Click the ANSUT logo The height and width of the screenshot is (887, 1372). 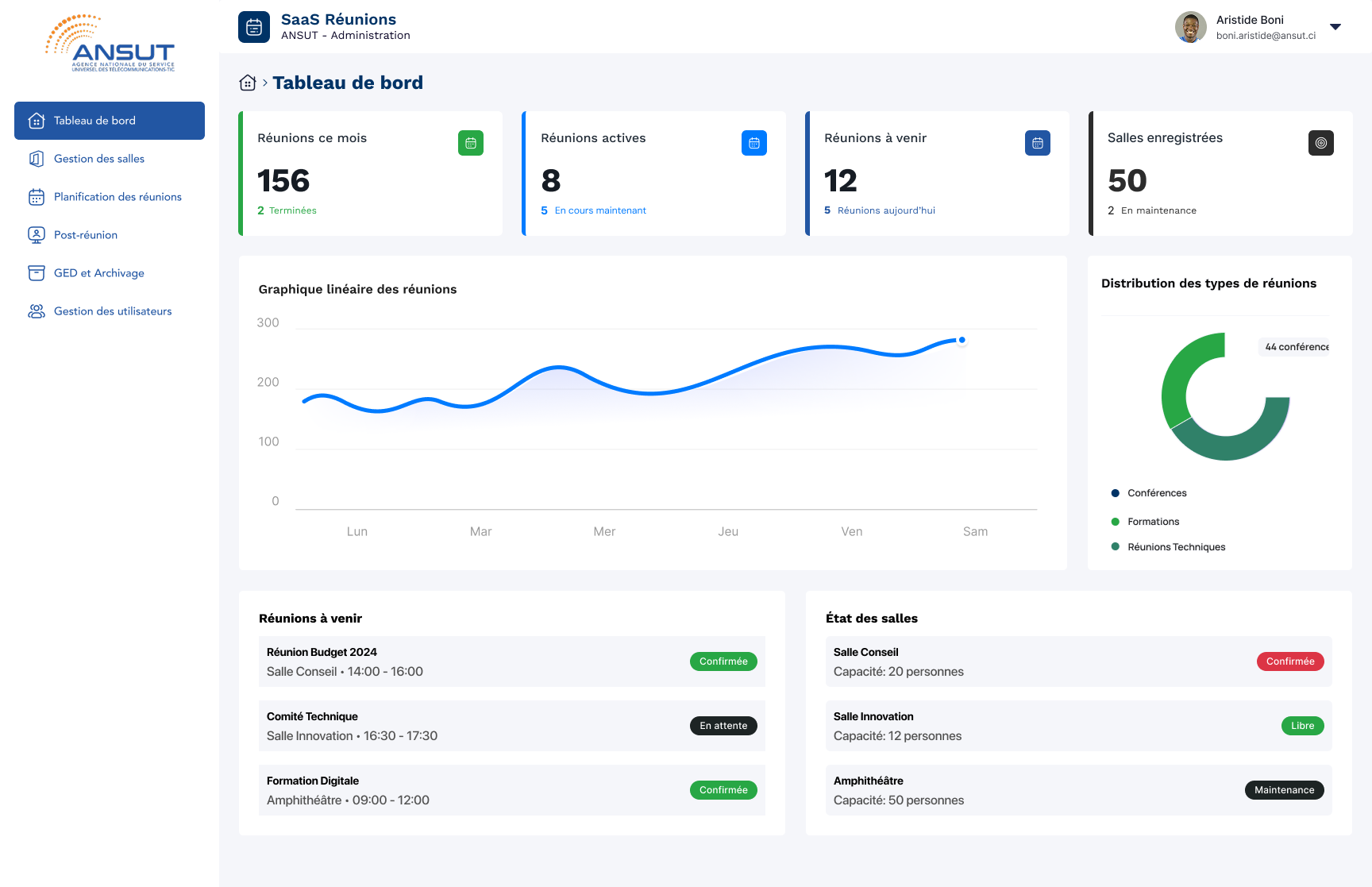click(110, 44)
